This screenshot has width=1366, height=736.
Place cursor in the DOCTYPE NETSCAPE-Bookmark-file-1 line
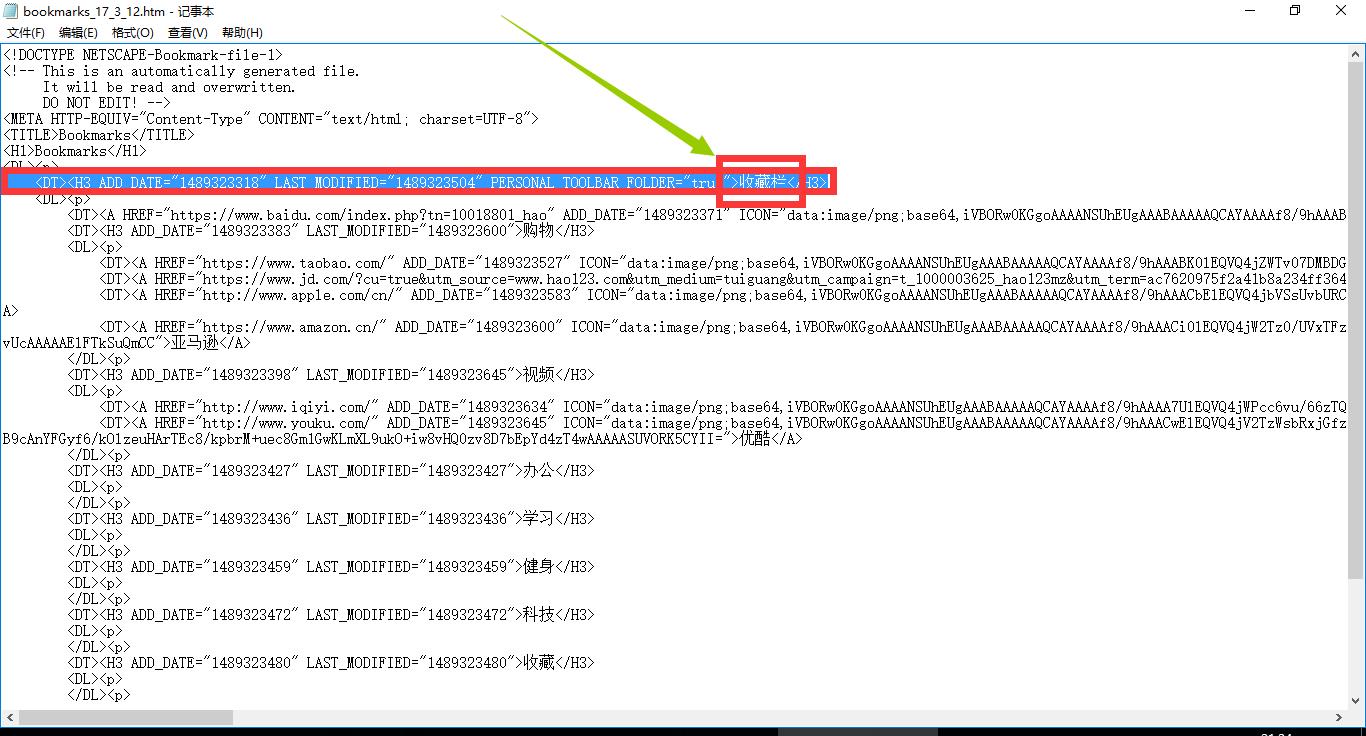pos(143,55)
